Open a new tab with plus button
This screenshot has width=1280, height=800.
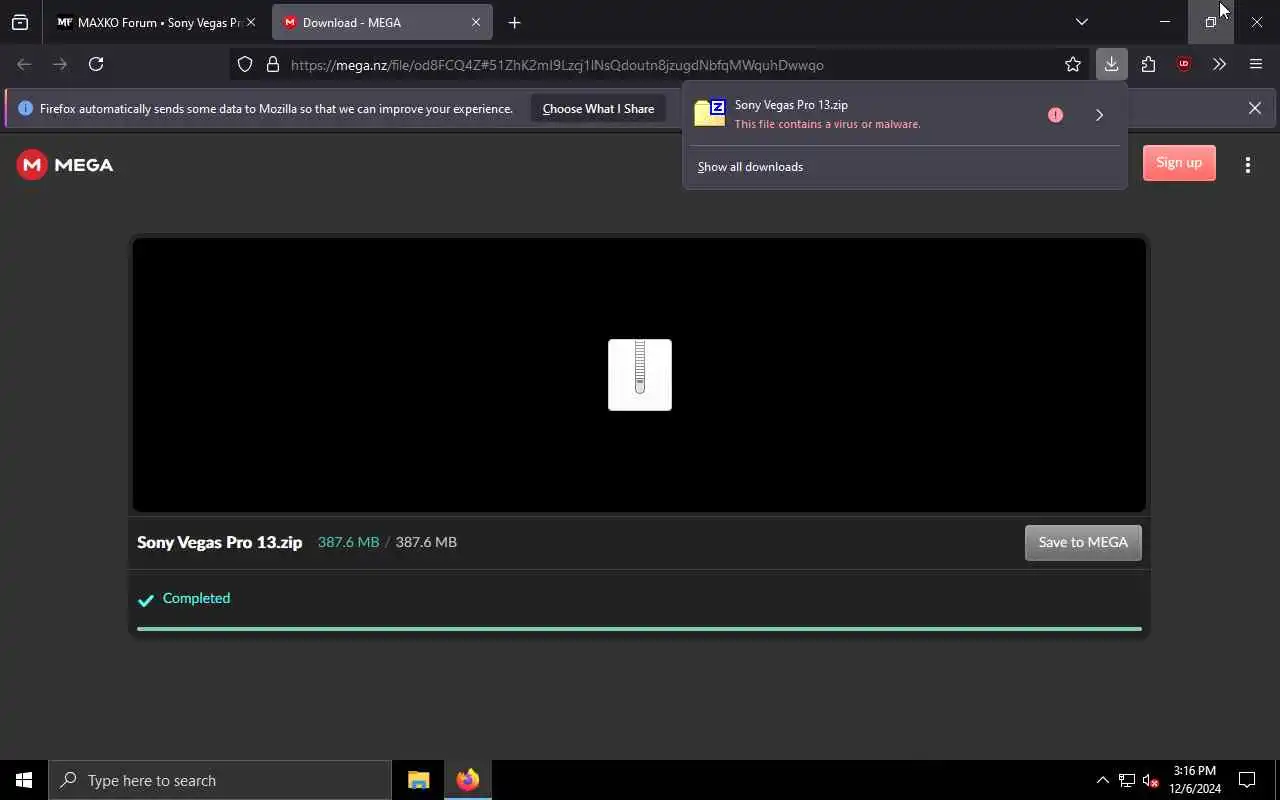(x=514, y=22)
